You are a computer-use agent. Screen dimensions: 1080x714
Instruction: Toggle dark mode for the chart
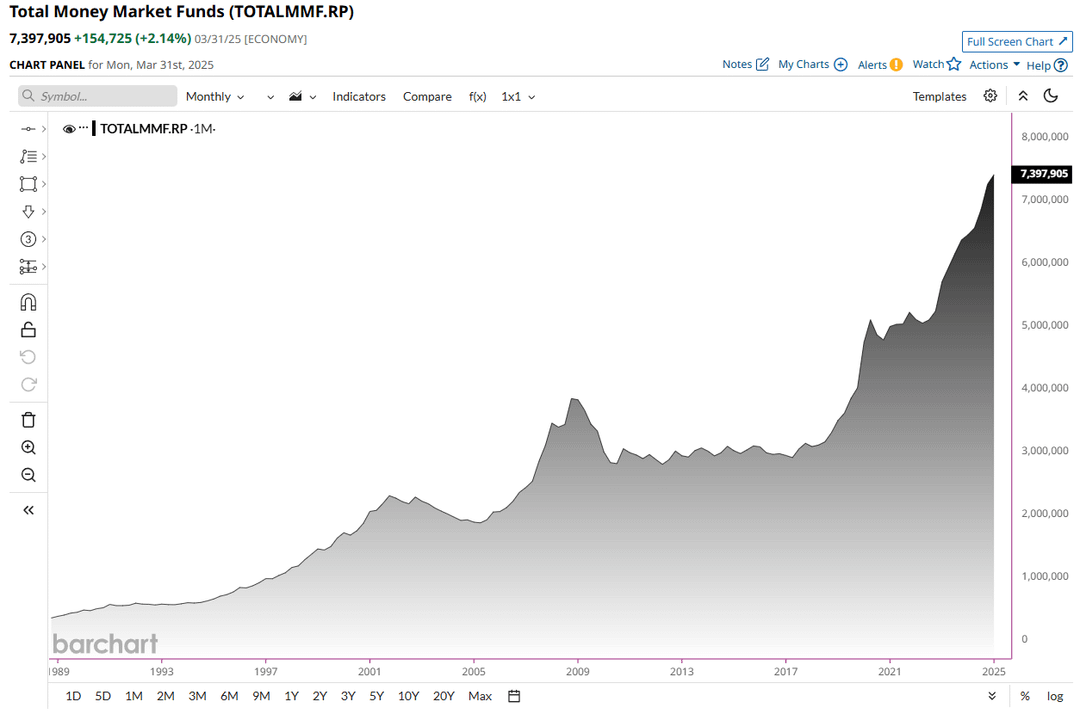[x=1050, y=95]
